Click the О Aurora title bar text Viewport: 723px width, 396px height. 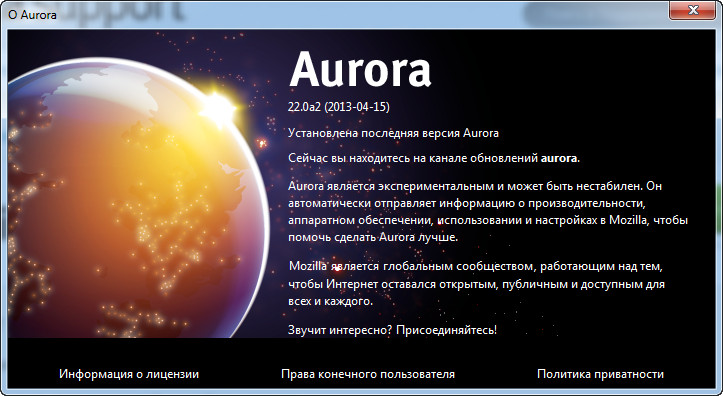(32, 15)
